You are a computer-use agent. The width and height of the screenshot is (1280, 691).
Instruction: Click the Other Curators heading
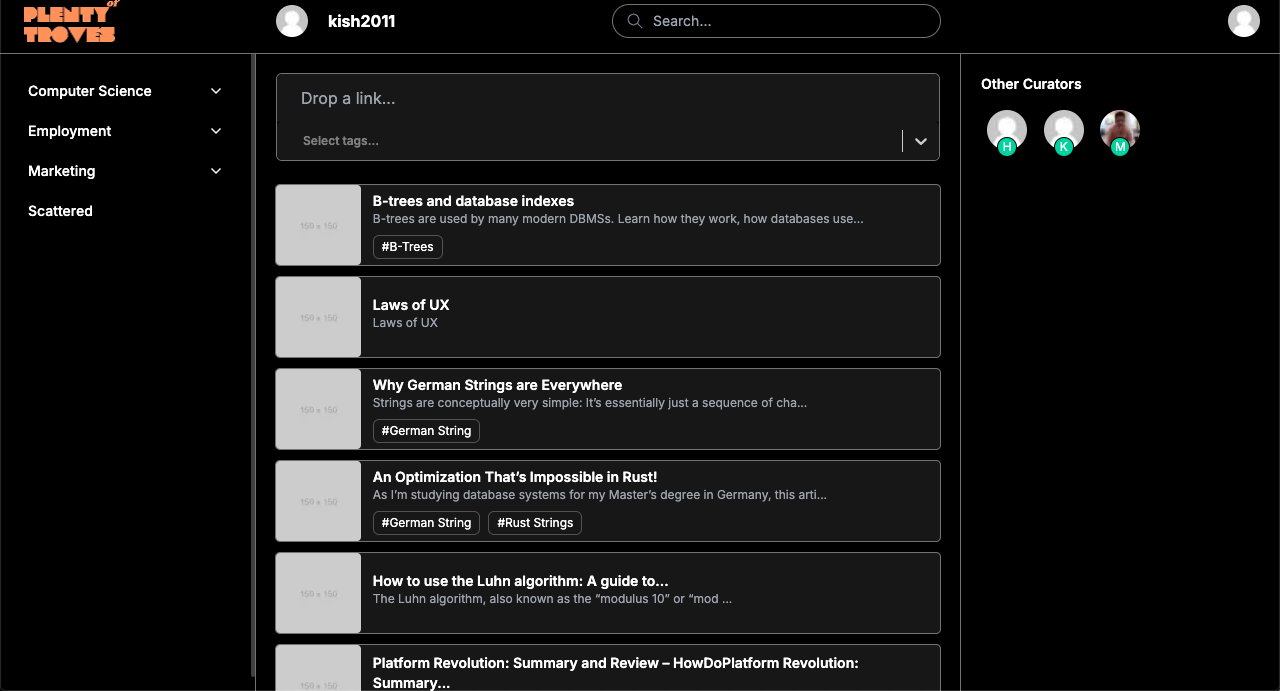[x=1031, y=84]
